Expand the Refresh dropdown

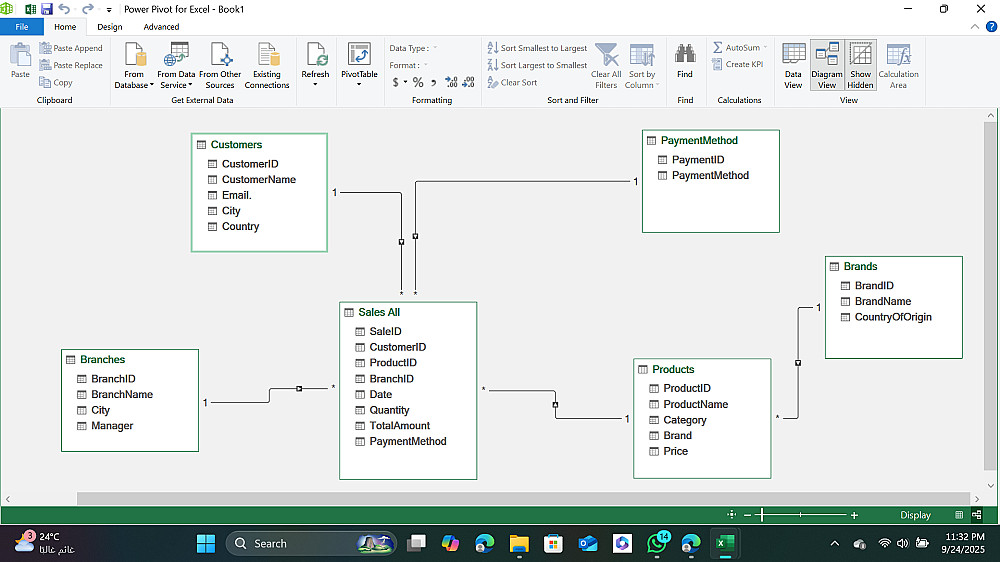click(x=315, y=84)
